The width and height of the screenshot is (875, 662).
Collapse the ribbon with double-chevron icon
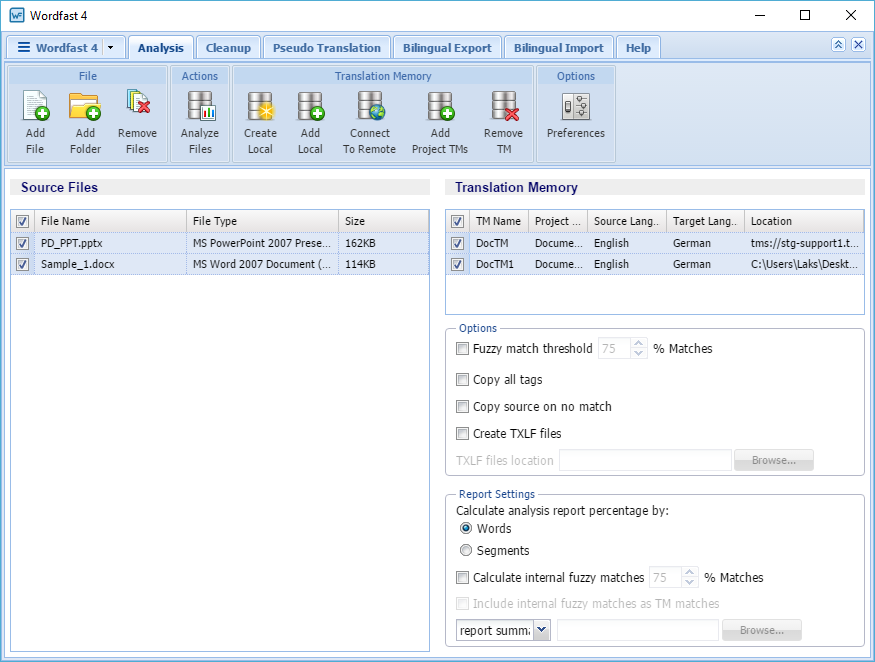(x=838, y=45)
